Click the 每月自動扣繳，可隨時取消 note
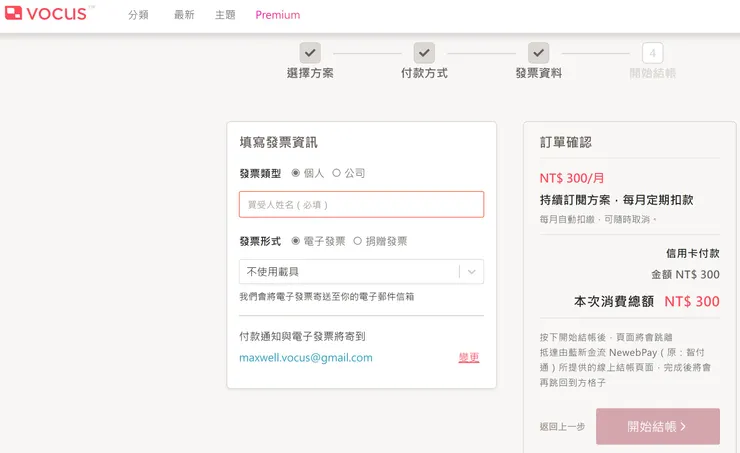This screenshot has width=740, height=453. [598, 219]
